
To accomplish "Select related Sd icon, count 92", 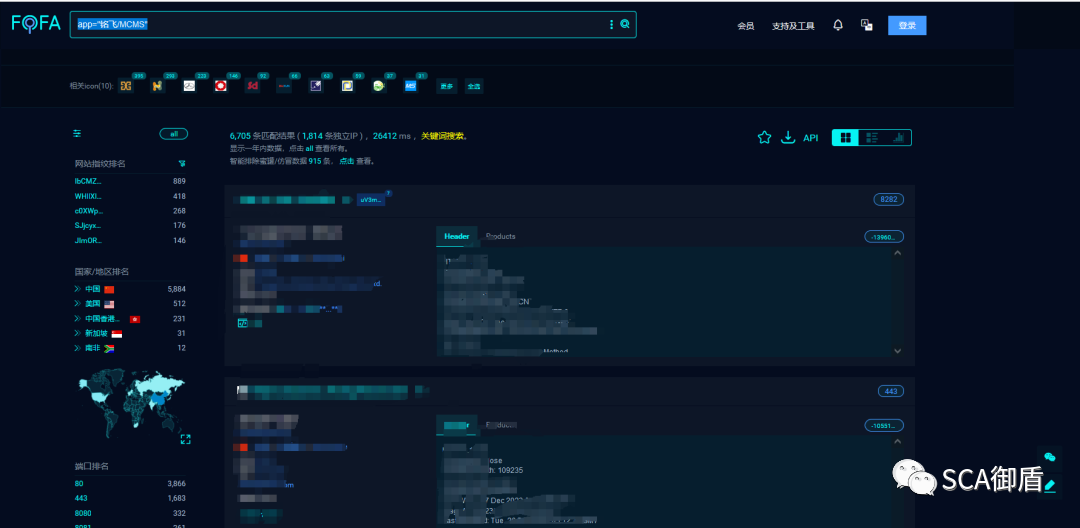I will 253,86.
